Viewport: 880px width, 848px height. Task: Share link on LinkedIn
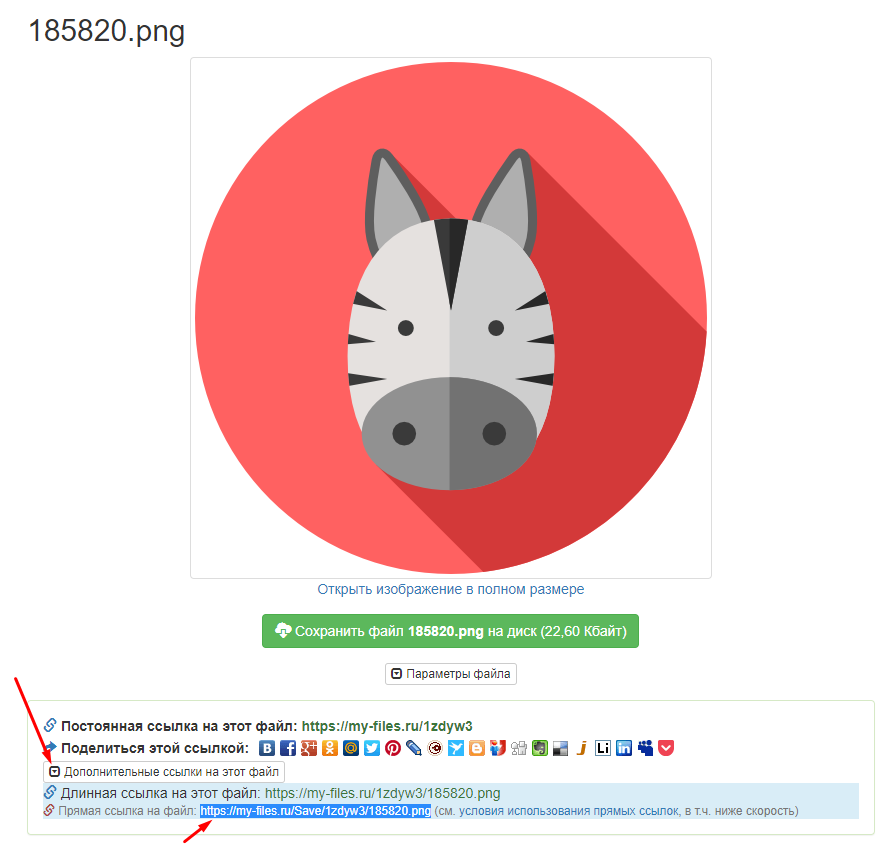coord(624,748)
